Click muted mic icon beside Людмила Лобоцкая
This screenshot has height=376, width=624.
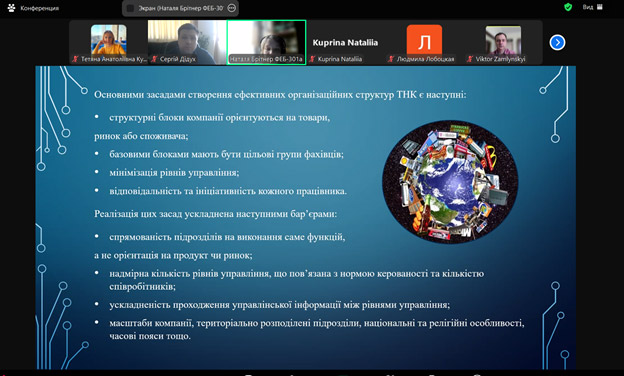[x=391, y=59]
